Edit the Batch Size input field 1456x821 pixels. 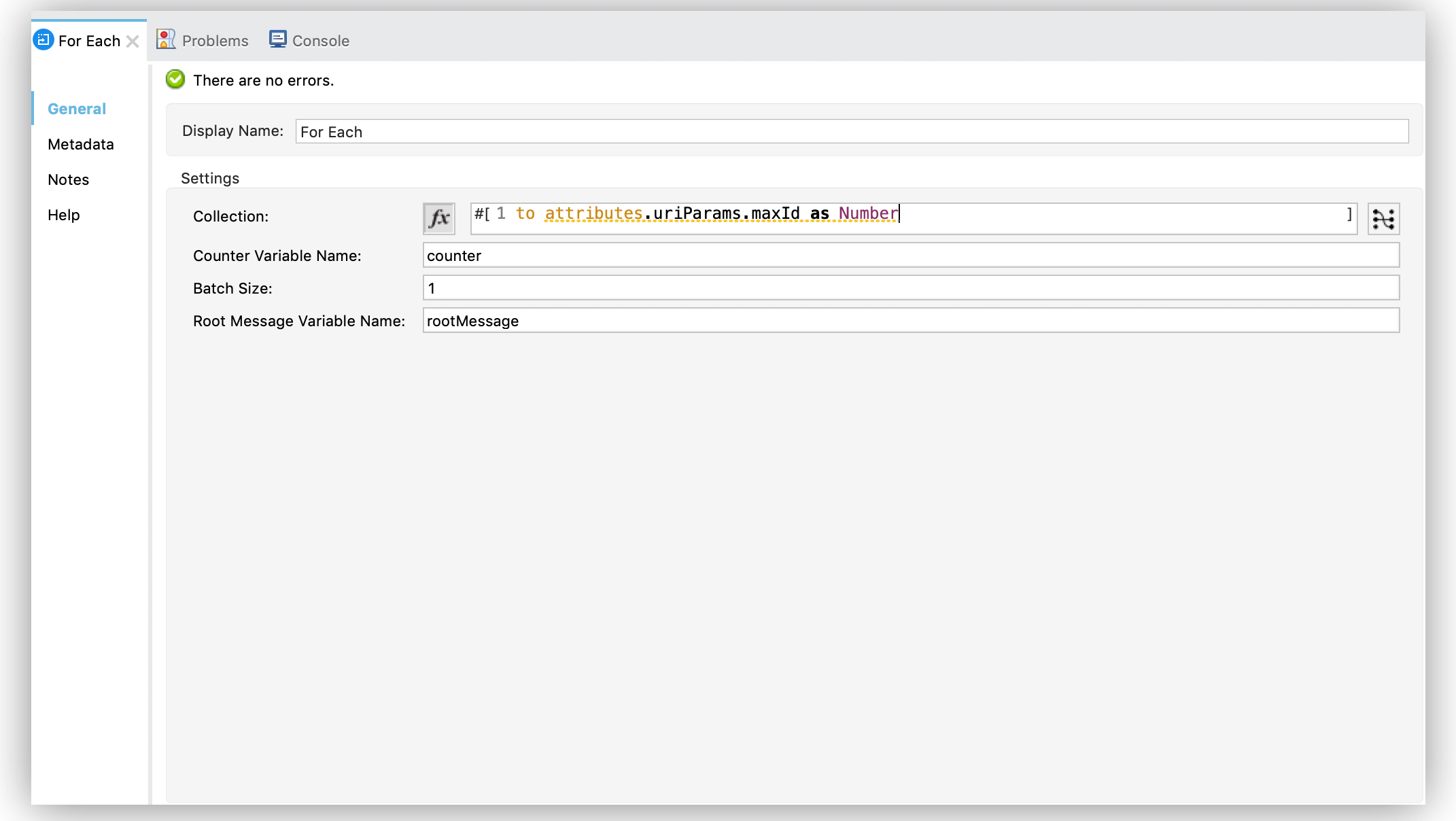[x=911, y=288]
